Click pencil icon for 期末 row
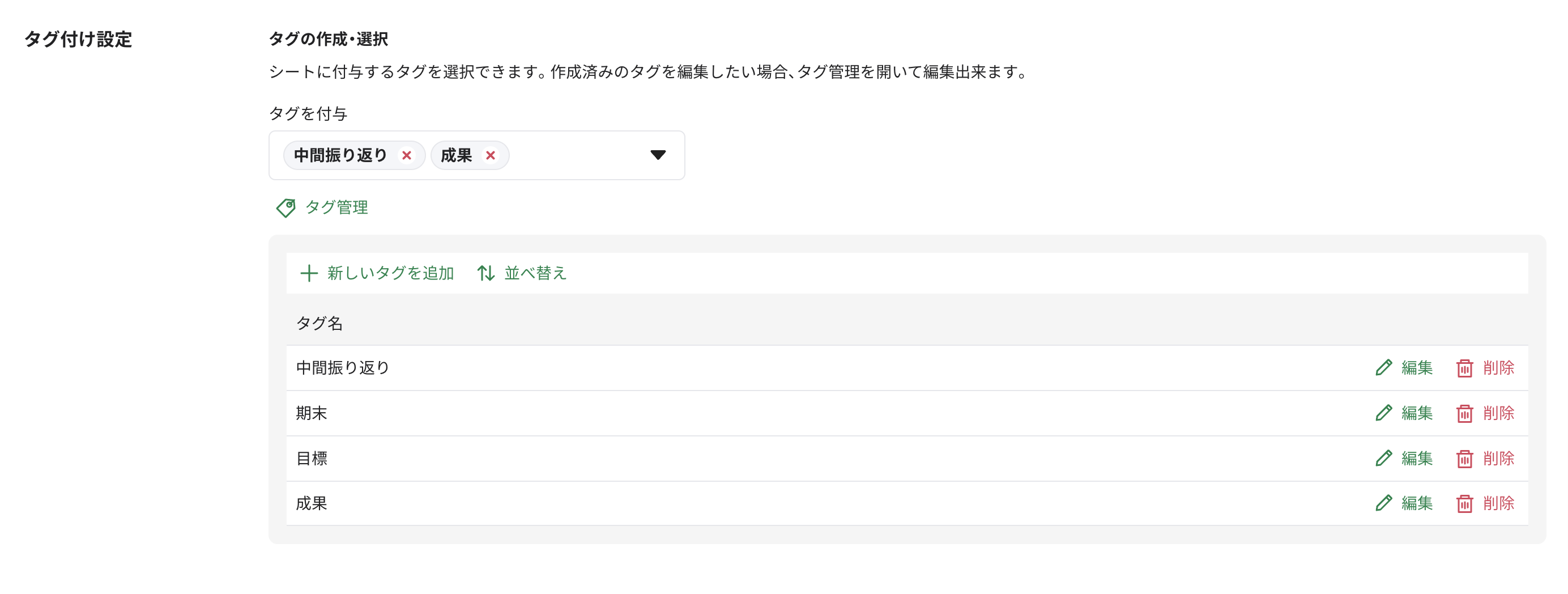This screenshot has width=1568, height=594. click(1383, 413)
